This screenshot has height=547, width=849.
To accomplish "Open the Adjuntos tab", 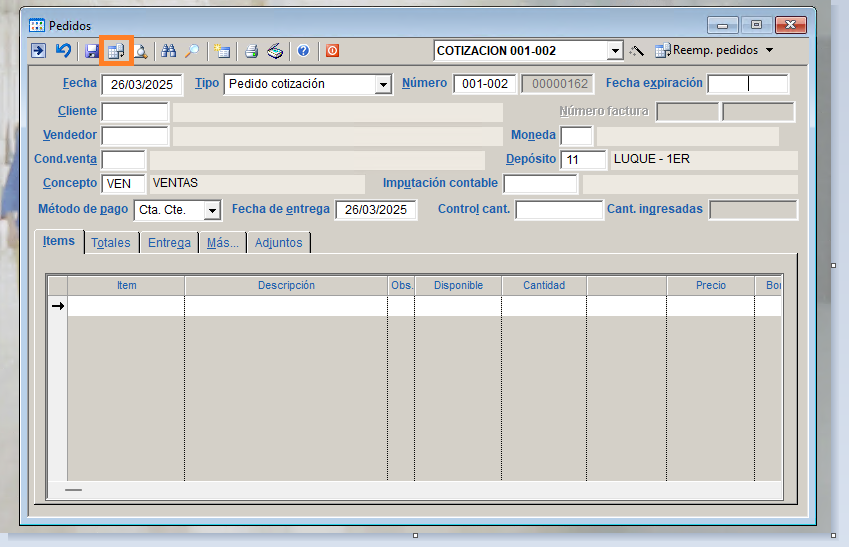I will tap(278, 243).
